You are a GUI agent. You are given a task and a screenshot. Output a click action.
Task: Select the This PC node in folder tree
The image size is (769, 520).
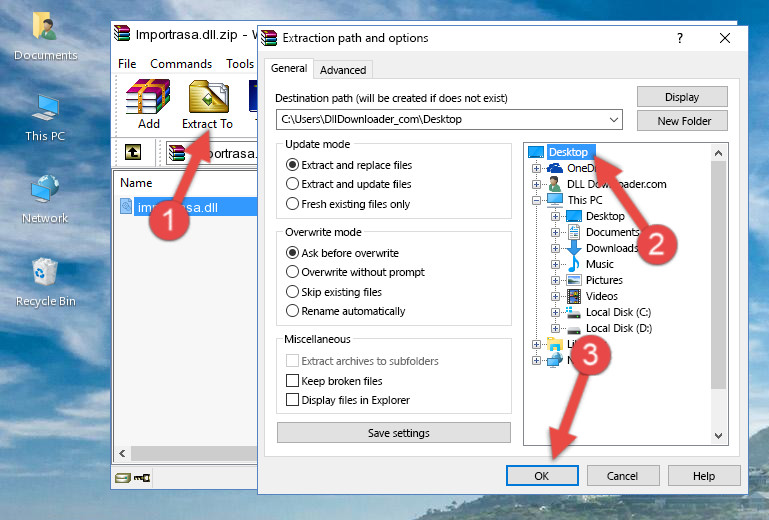585,200
